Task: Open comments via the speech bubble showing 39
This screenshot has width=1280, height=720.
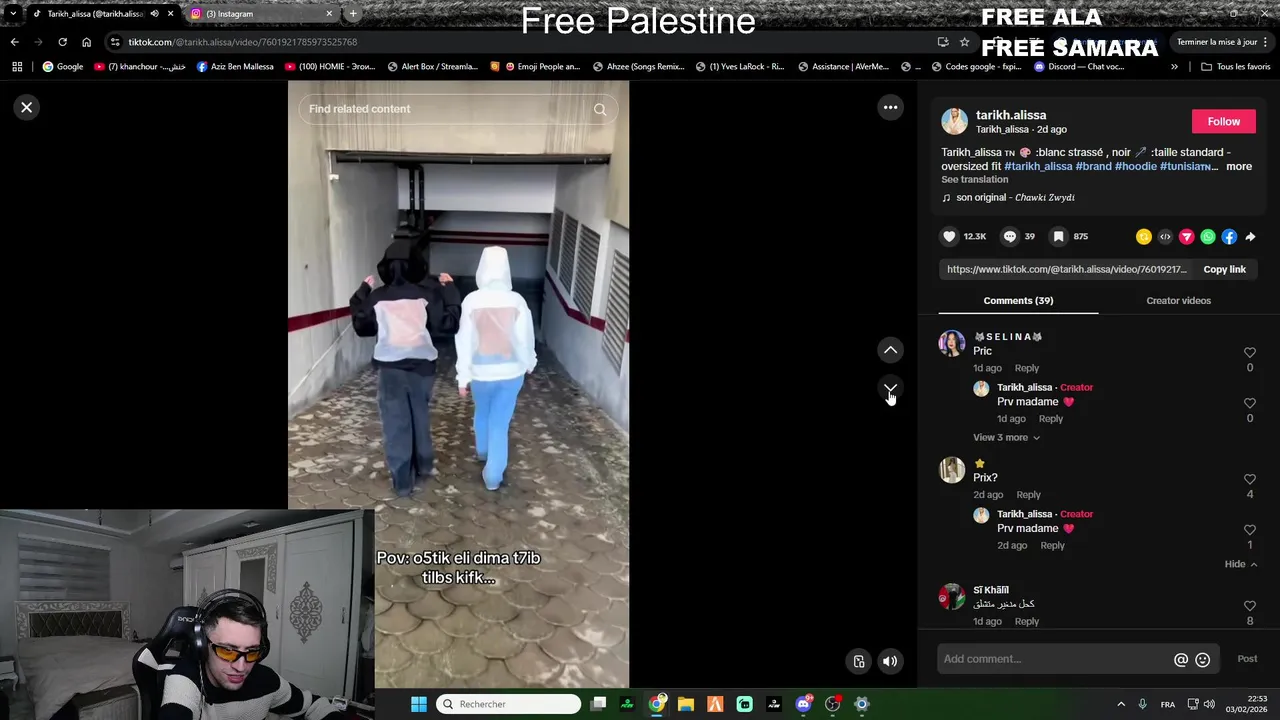Action: click(1010, 236)
